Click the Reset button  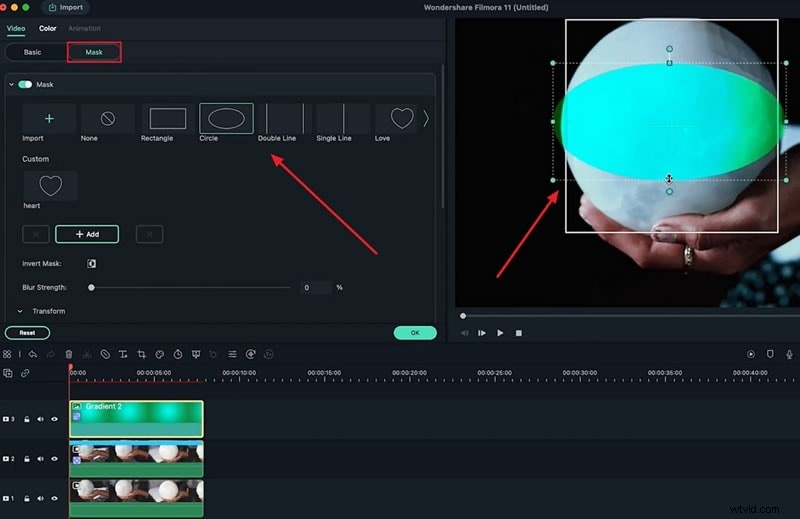pos(28,333)
